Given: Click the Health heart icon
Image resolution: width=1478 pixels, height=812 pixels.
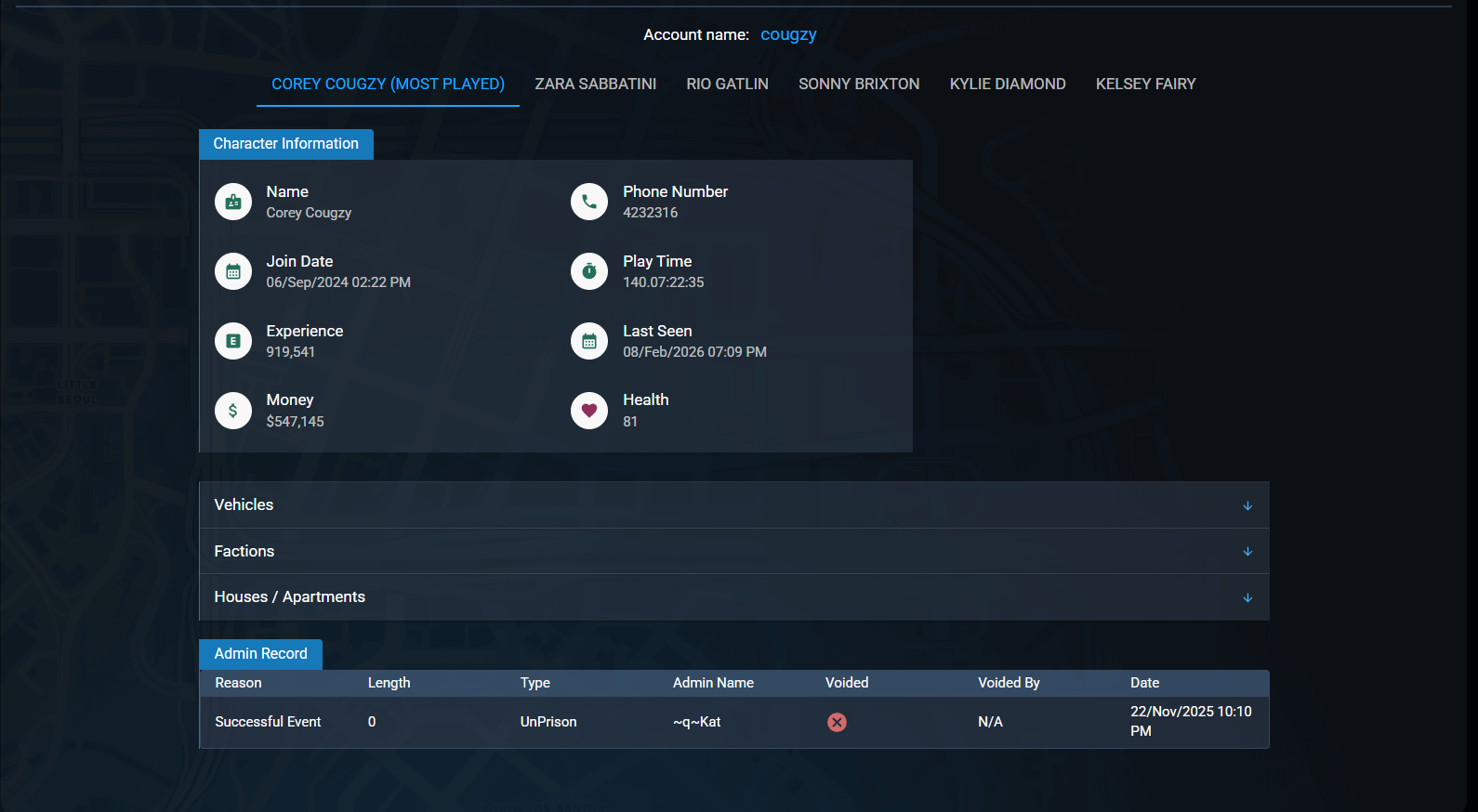Looking at the screenshot, I should tap(589, 411).
